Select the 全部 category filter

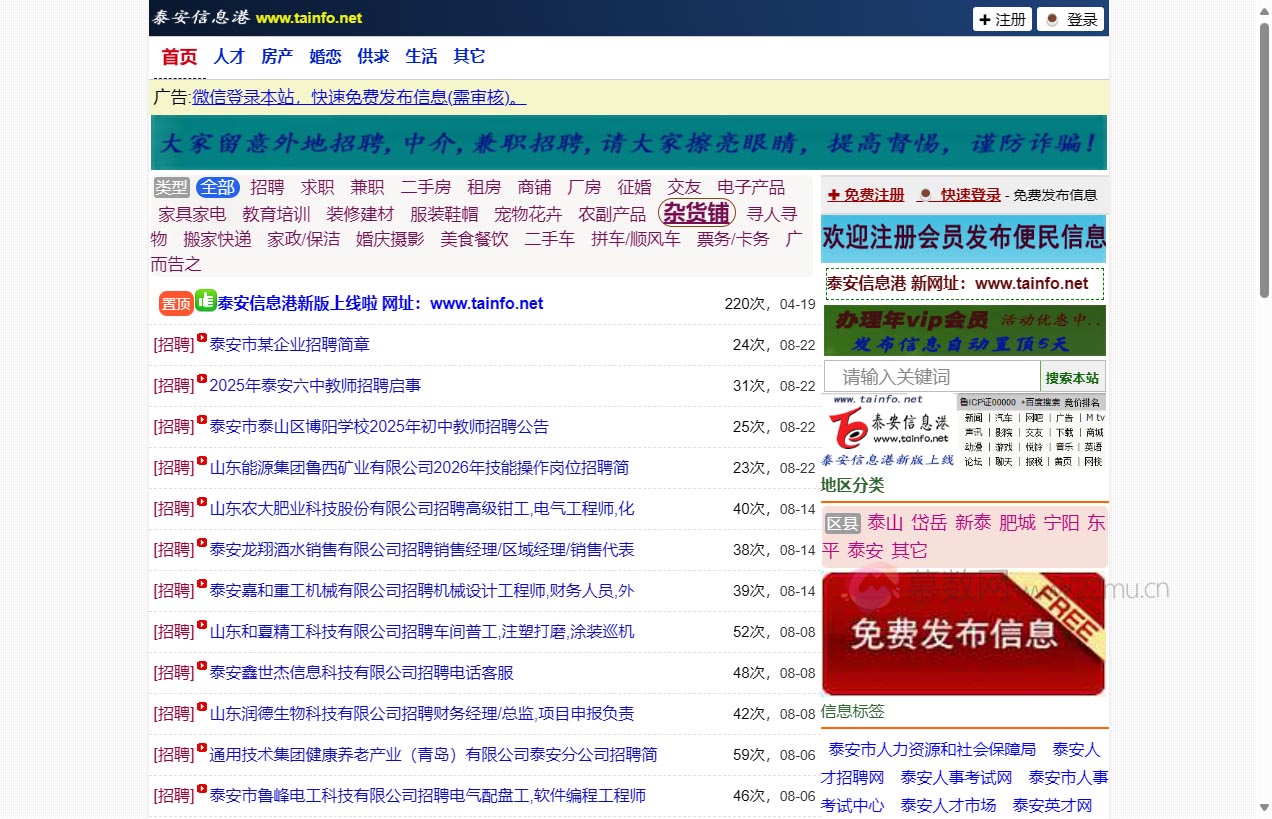218,187
